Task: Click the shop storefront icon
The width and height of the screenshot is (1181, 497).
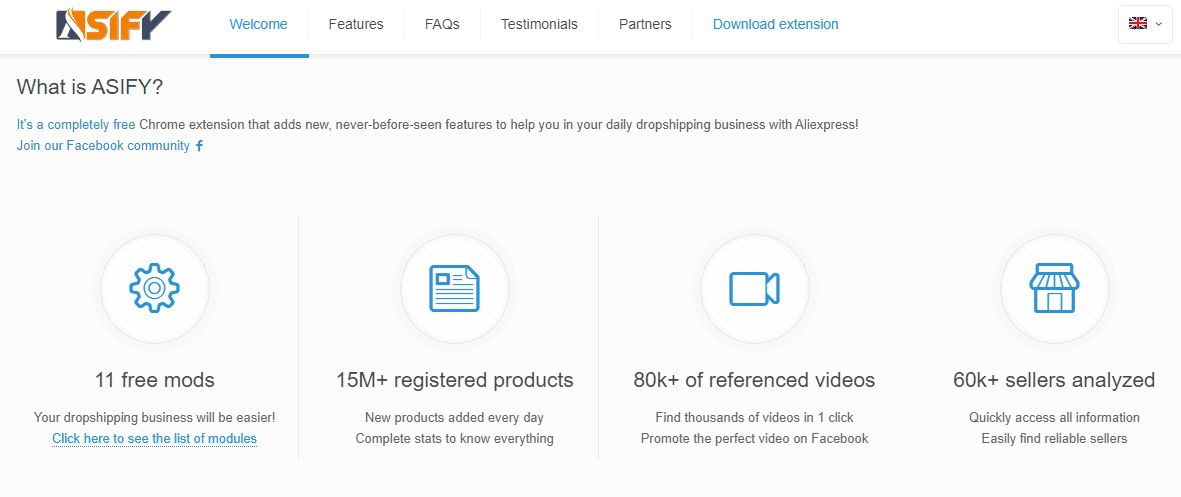Action: click(1054, 288)
